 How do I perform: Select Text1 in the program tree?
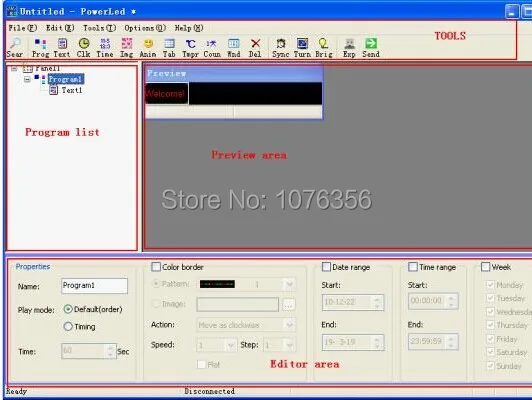tap(72, 90)
